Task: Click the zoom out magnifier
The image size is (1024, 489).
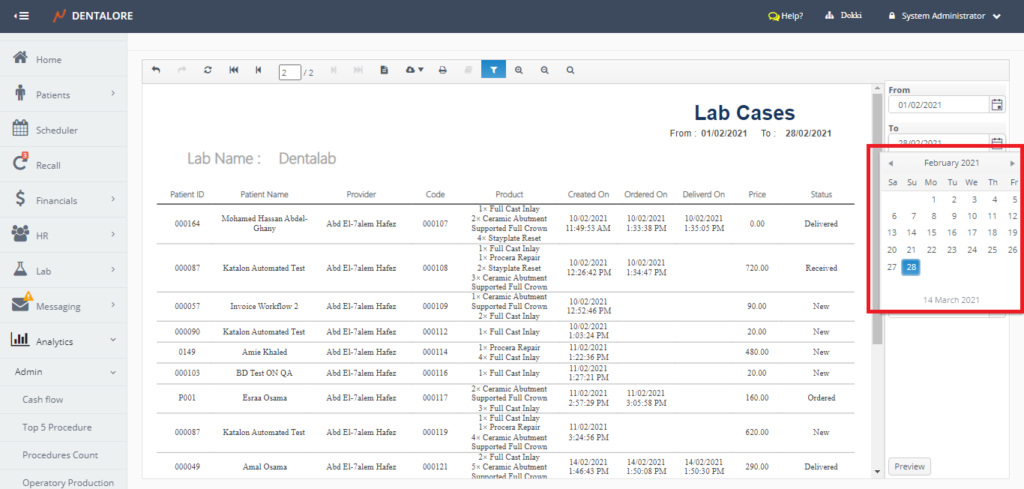Action: (545, 70)
